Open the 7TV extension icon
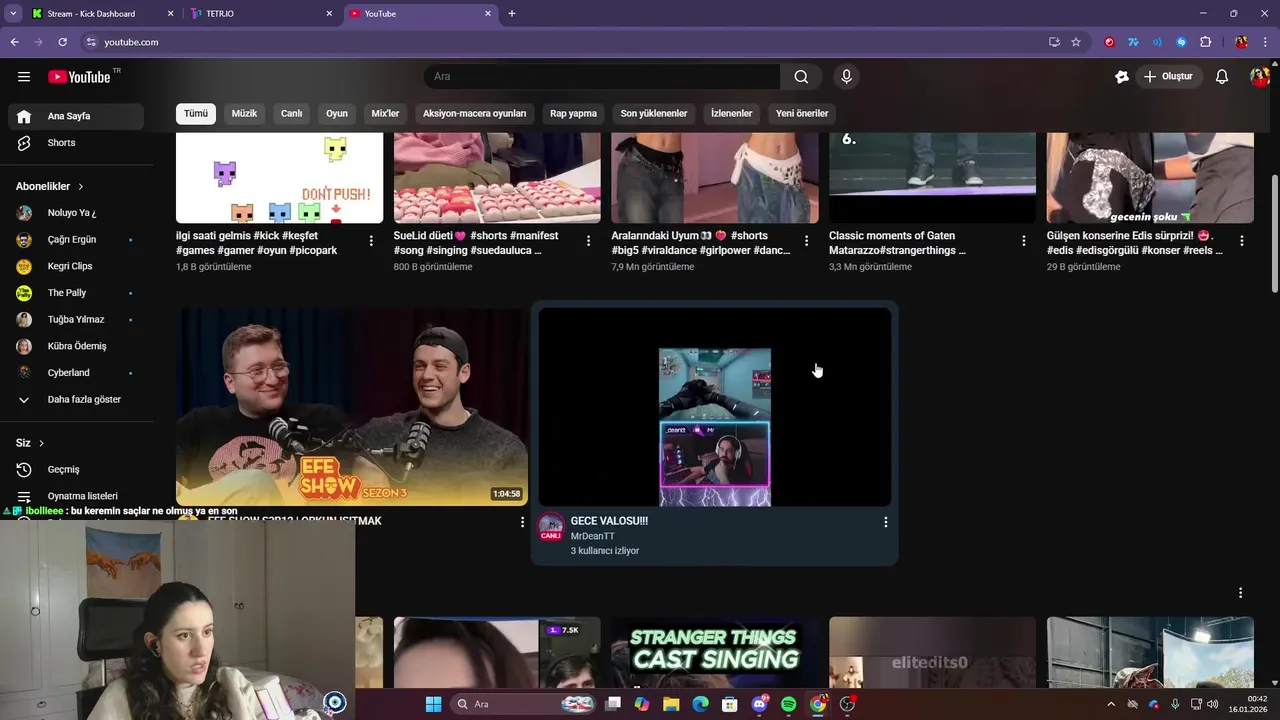 tap(1133, 42)
